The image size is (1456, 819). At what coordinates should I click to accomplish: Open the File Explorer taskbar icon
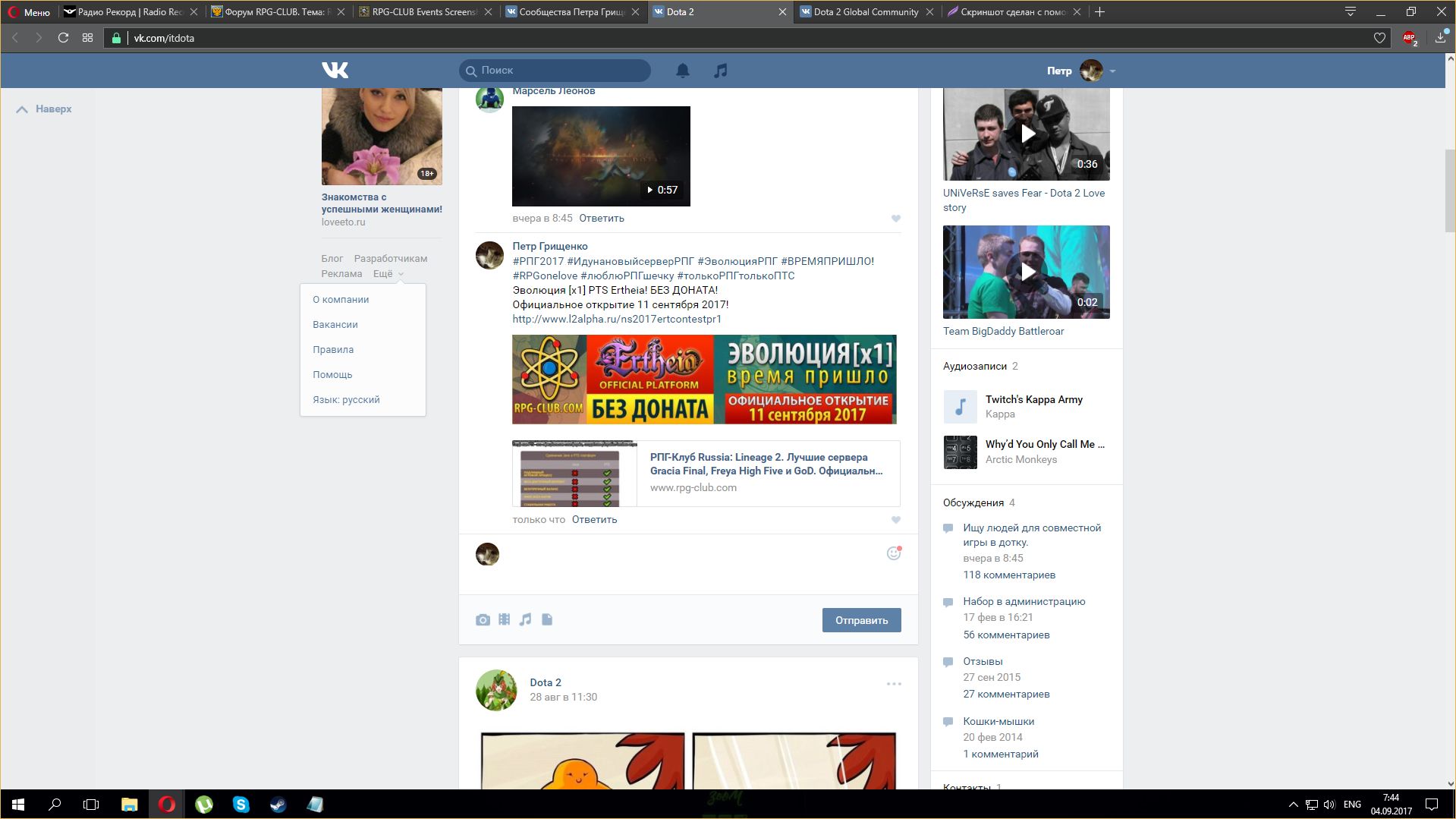[x=129, y=805]
